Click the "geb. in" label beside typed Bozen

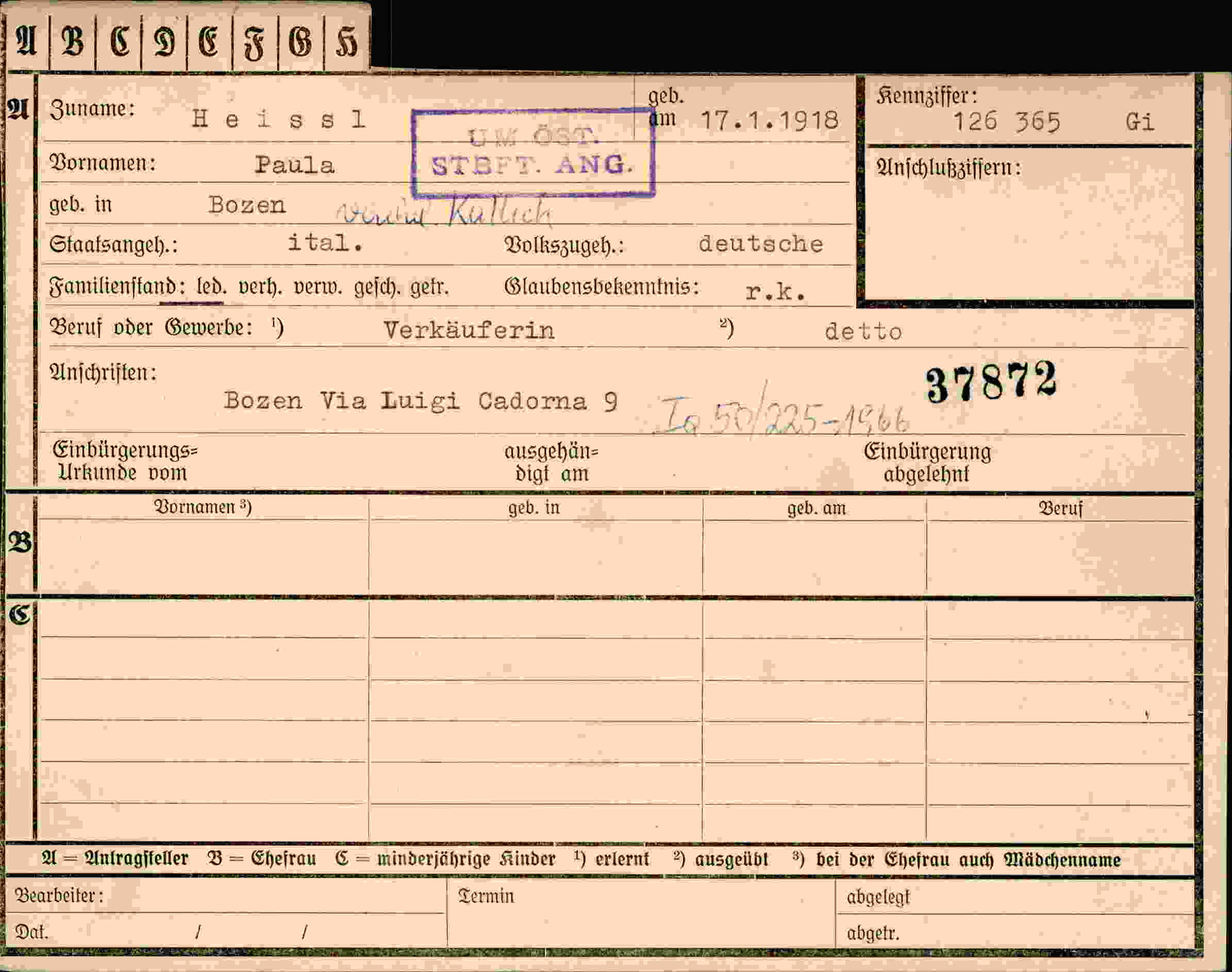coord(80,205)
